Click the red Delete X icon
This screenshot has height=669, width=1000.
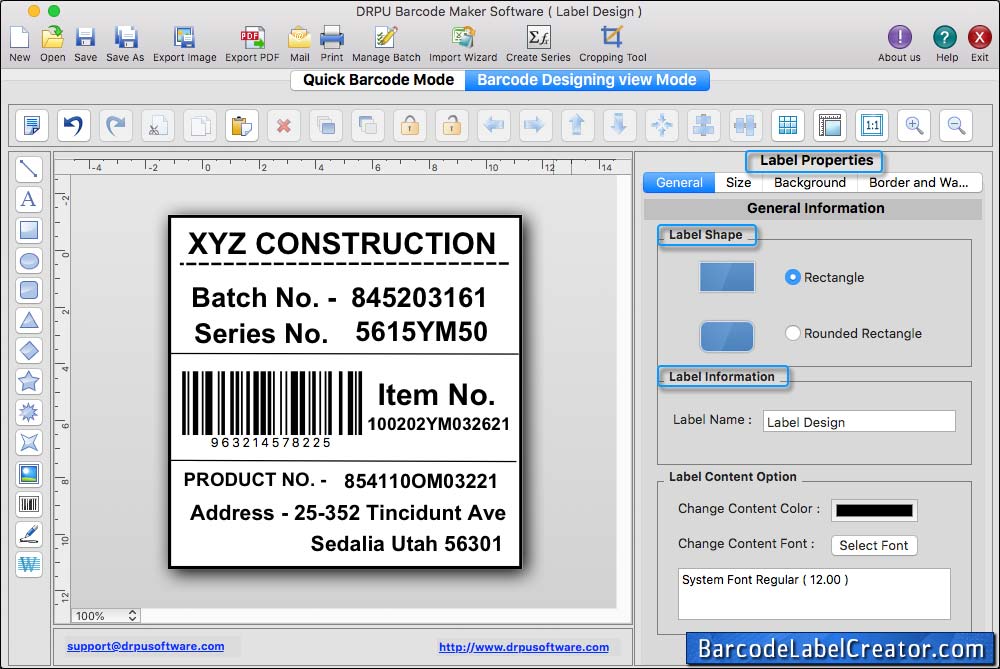point(284,125)
